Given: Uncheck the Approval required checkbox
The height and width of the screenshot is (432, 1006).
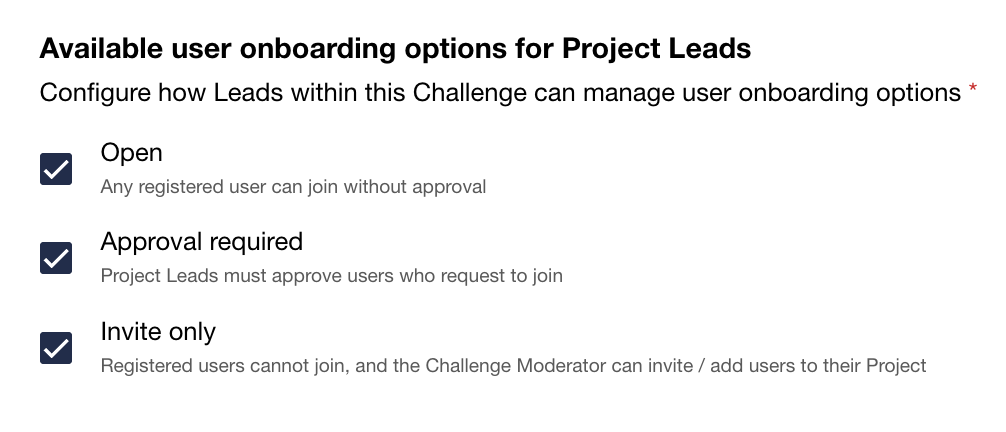Looking at the screenshot, I should coord(56,258).
